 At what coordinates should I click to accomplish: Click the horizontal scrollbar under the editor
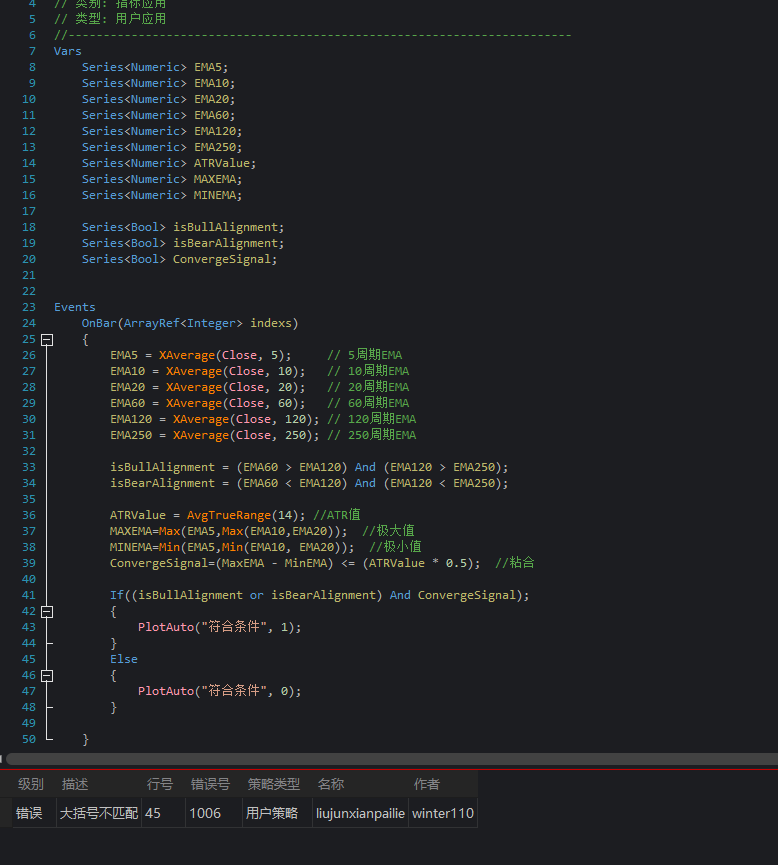392,759
